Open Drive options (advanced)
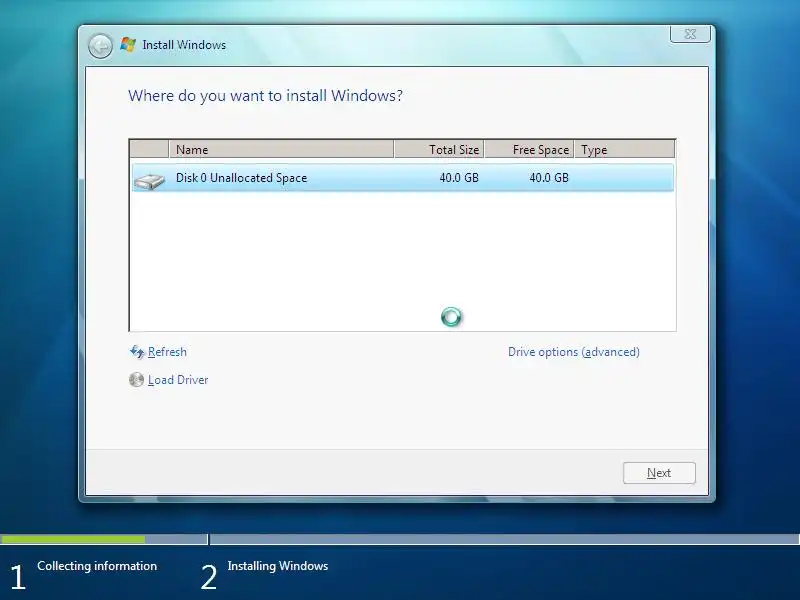 (573, 352)
